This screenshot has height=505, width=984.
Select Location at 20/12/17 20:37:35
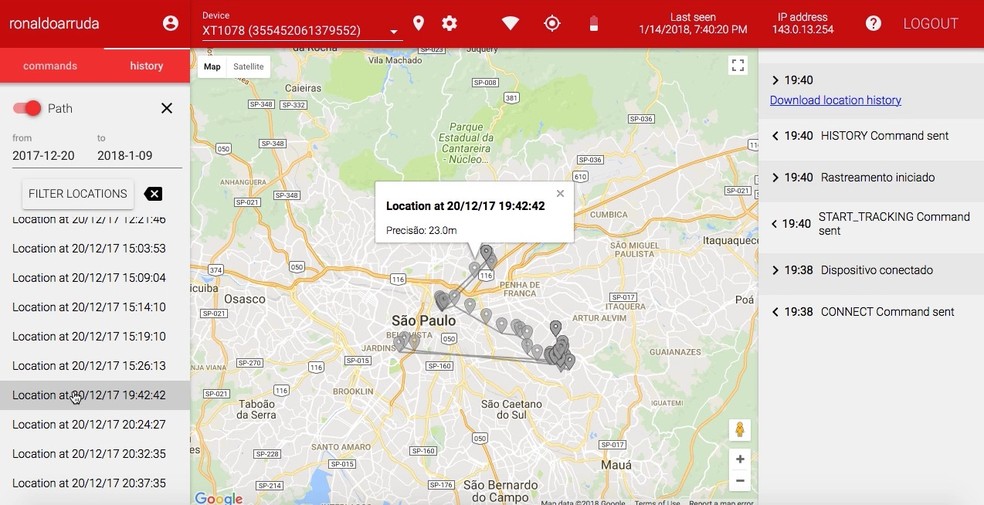[x=95, y=483]
